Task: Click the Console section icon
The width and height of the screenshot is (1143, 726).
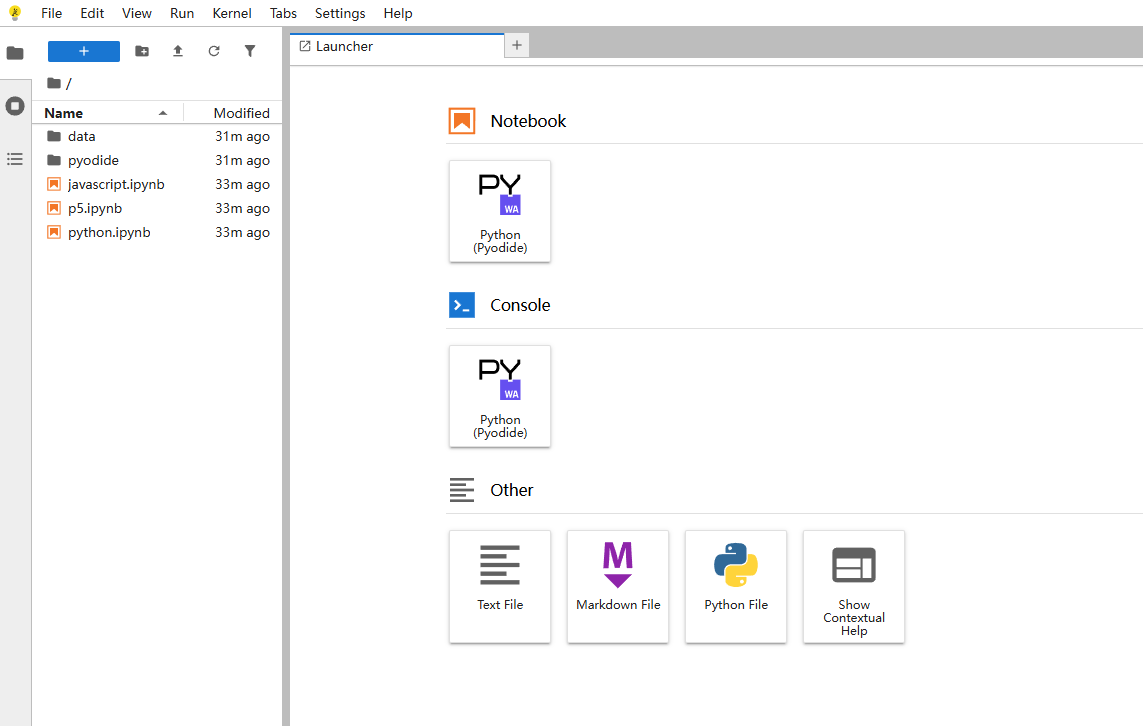Action: coord(462,305)
